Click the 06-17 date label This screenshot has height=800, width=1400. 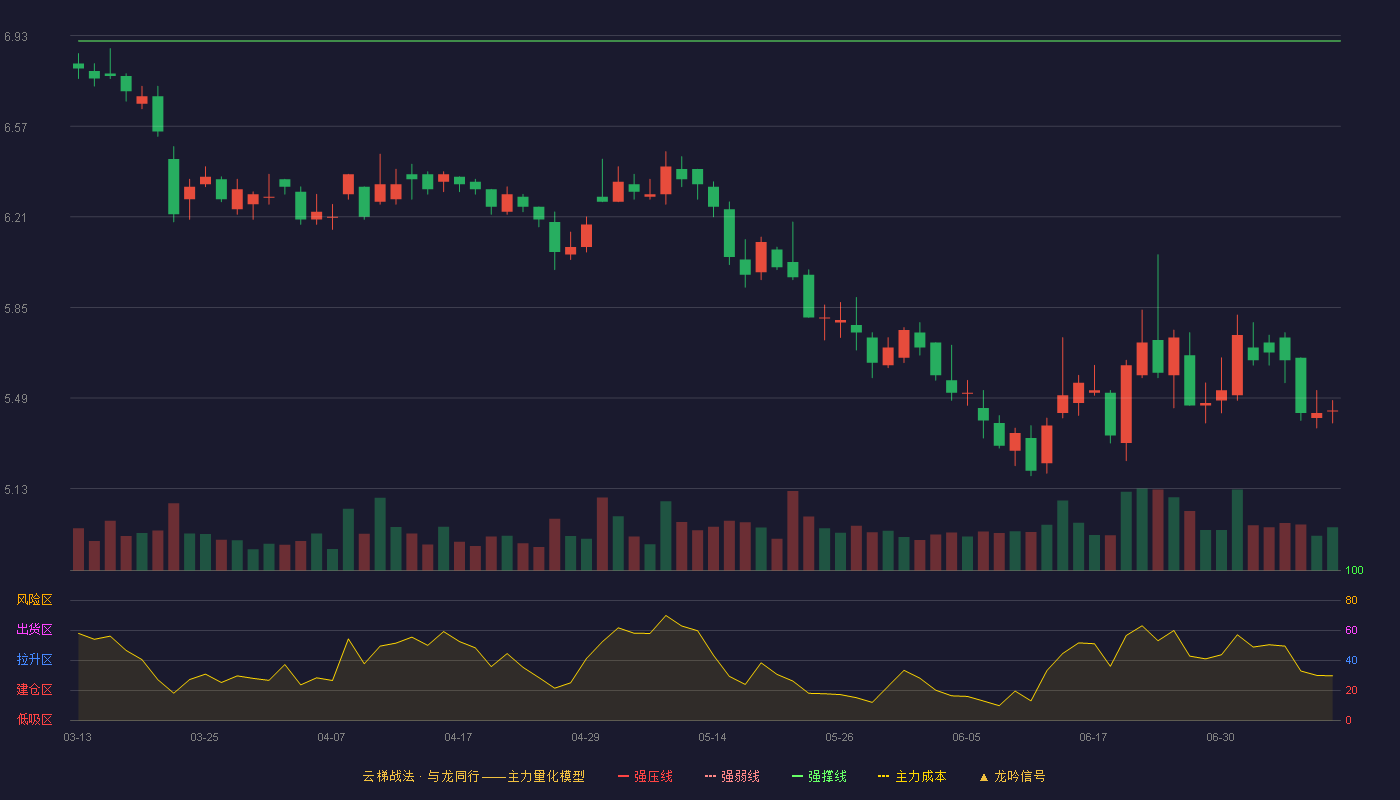1093,737
